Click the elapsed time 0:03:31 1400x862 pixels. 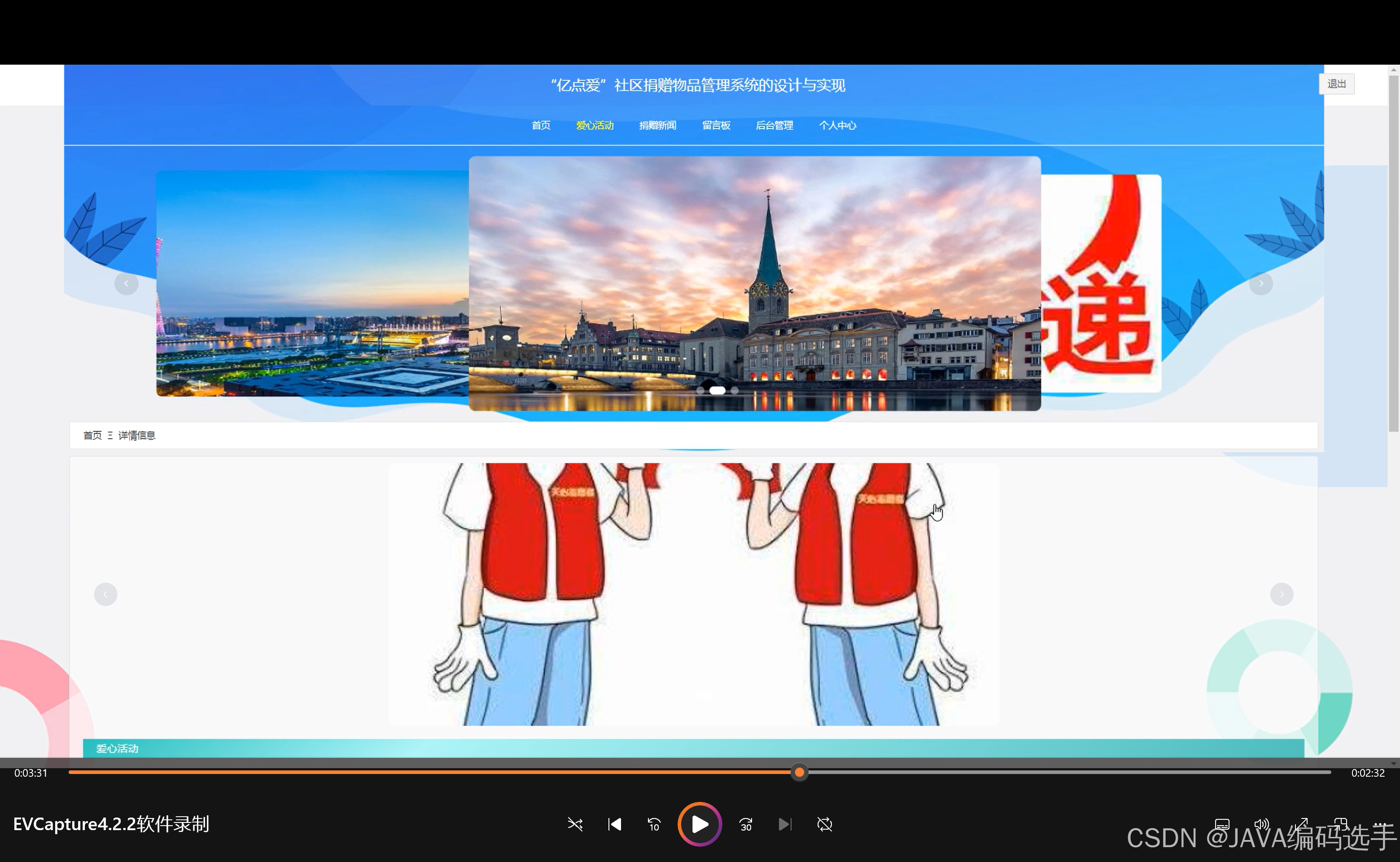point(31,773)
